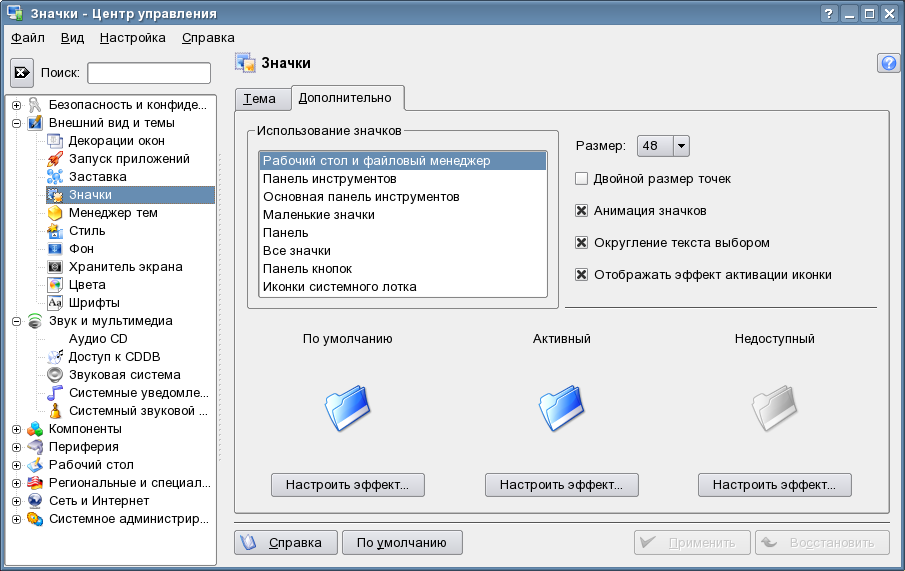Expand the Системное администрирование branch
The image size is (905, 571).
16,519
